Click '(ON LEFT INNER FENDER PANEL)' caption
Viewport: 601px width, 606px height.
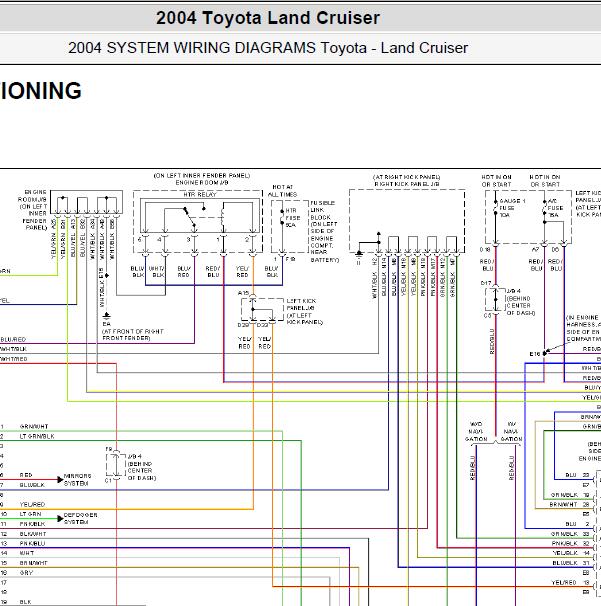(202, 175)
